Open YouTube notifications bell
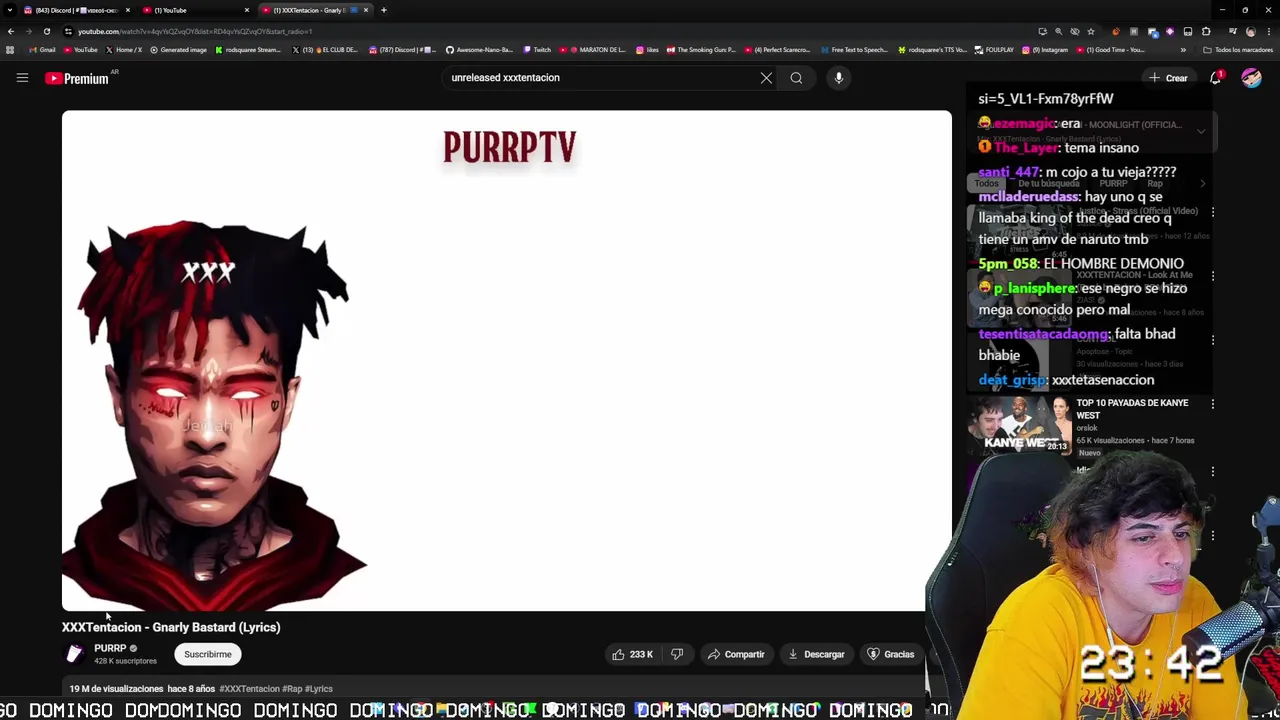 tap(1216, 78)
